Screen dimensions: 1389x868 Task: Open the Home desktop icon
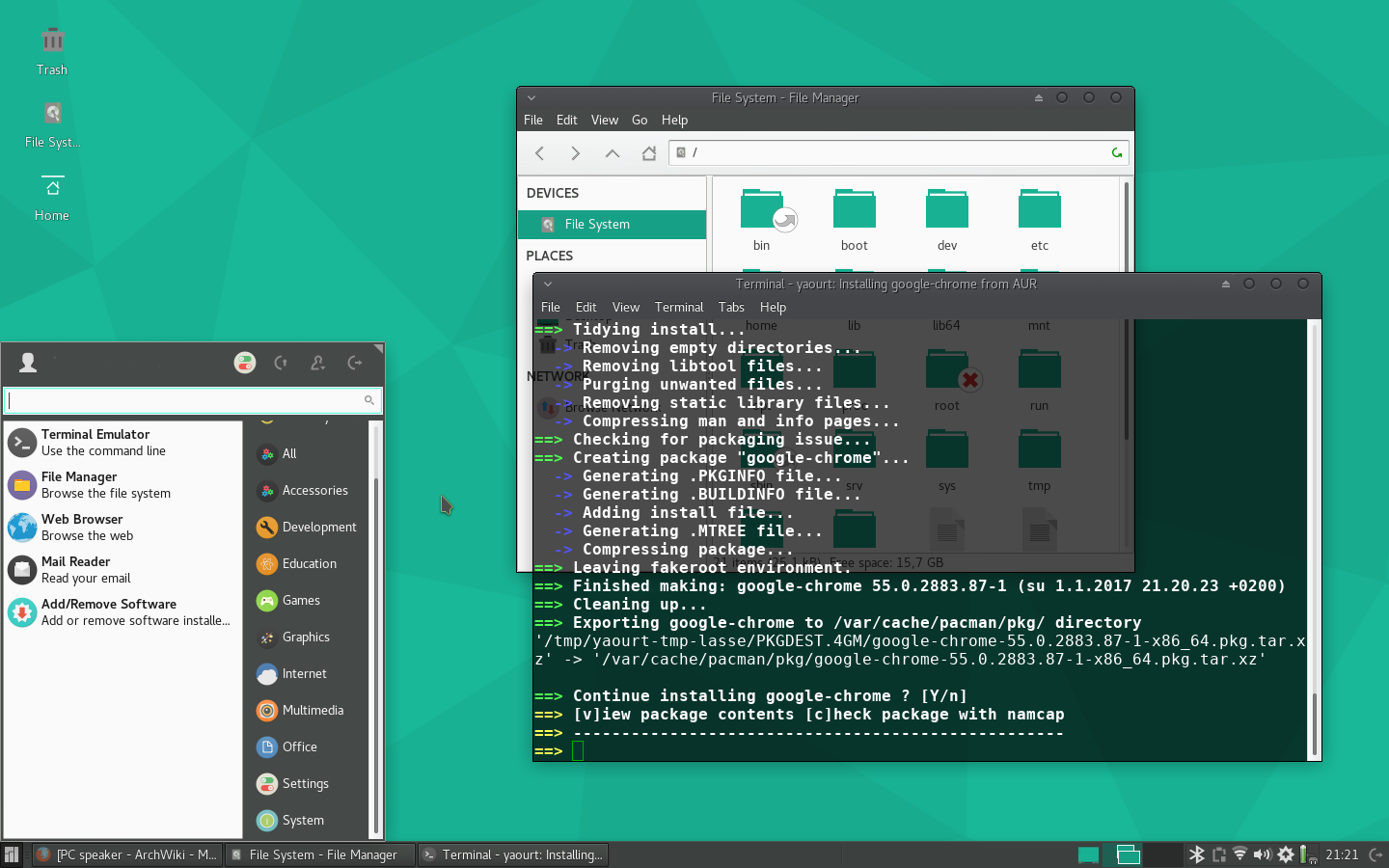coord(52,198)
